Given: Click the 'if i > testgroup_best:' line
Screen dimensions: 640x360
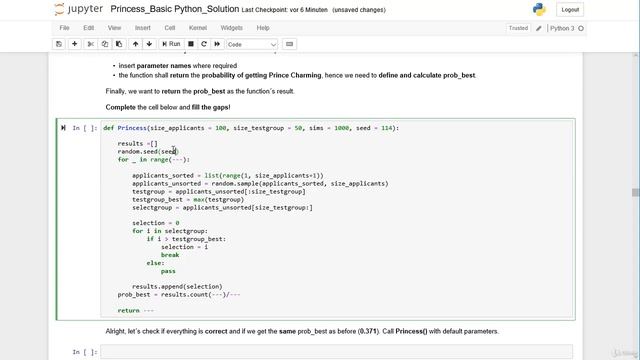Looking at the screenshot, I should tap(186, 239).
